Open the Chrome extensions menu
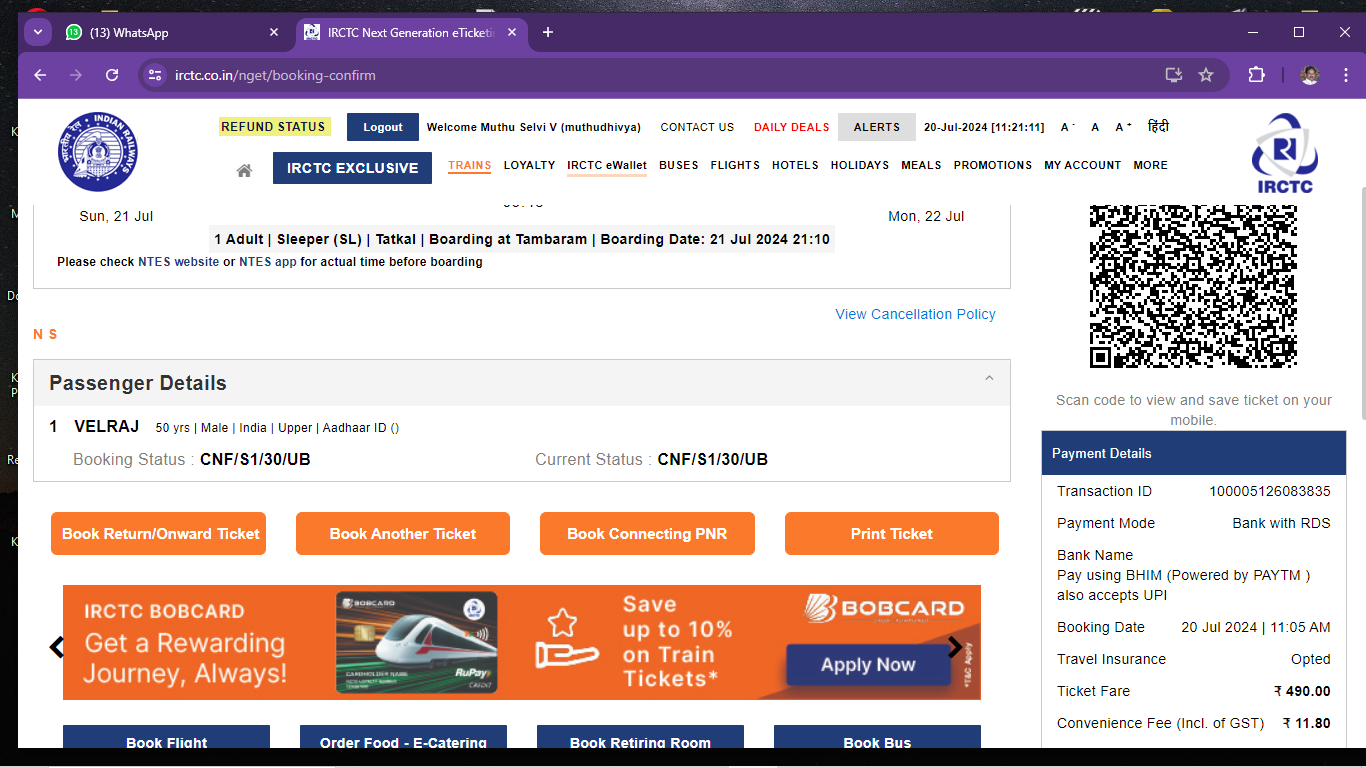The image size is (1366, 768). [x=1257, y=75]
